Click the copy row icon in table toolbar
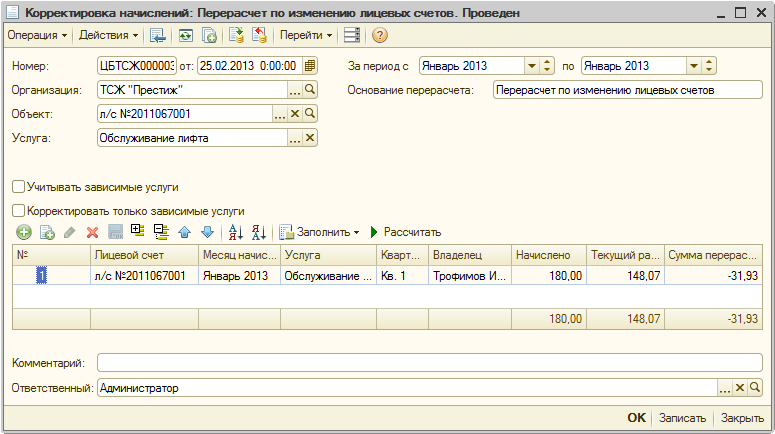 [x=47, y=232]
